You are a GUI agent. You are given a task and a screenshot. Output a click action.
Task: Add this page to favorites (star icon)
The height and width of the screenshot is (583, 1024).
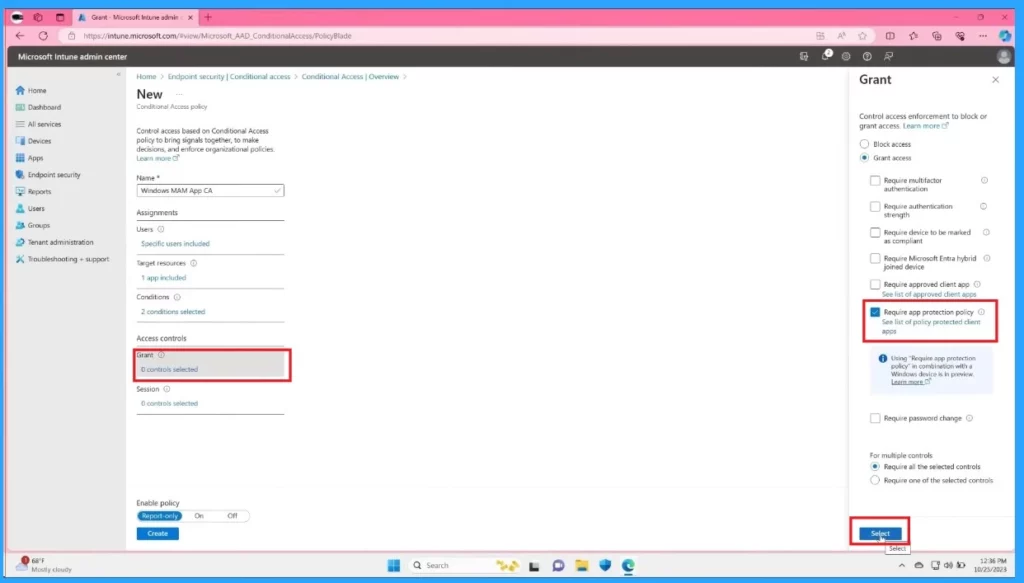pyautogui.click(x=863, y=36)
